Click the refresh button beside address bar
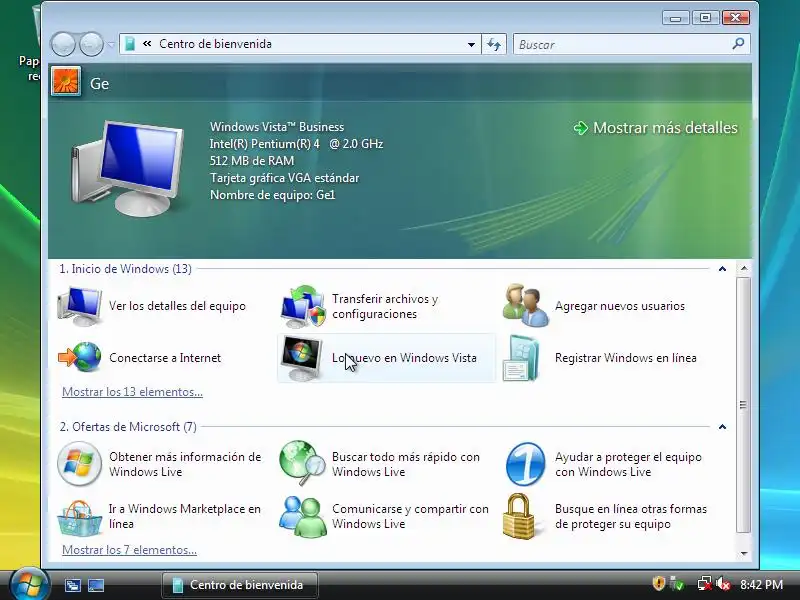Viewport: 800px width, 600px height. click(493, 44)
